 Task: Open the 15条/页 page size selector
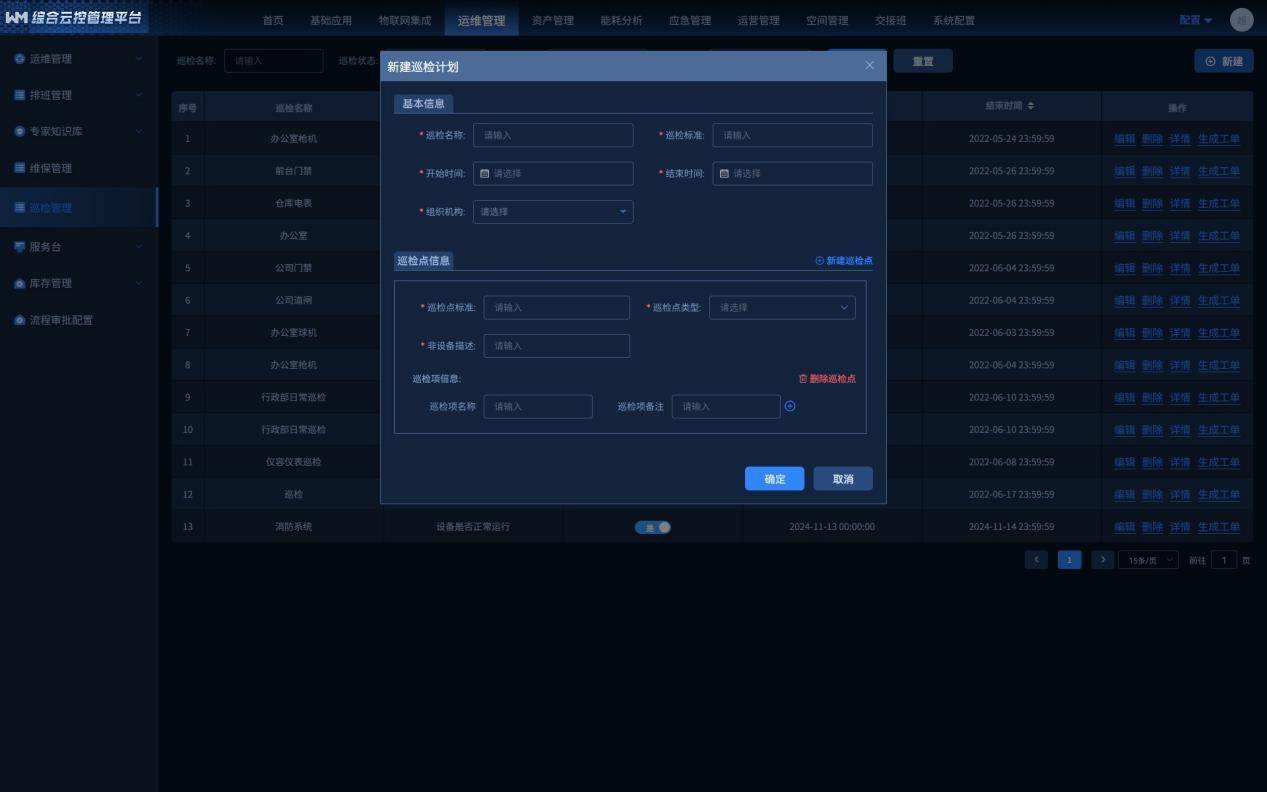[1147, 560]
